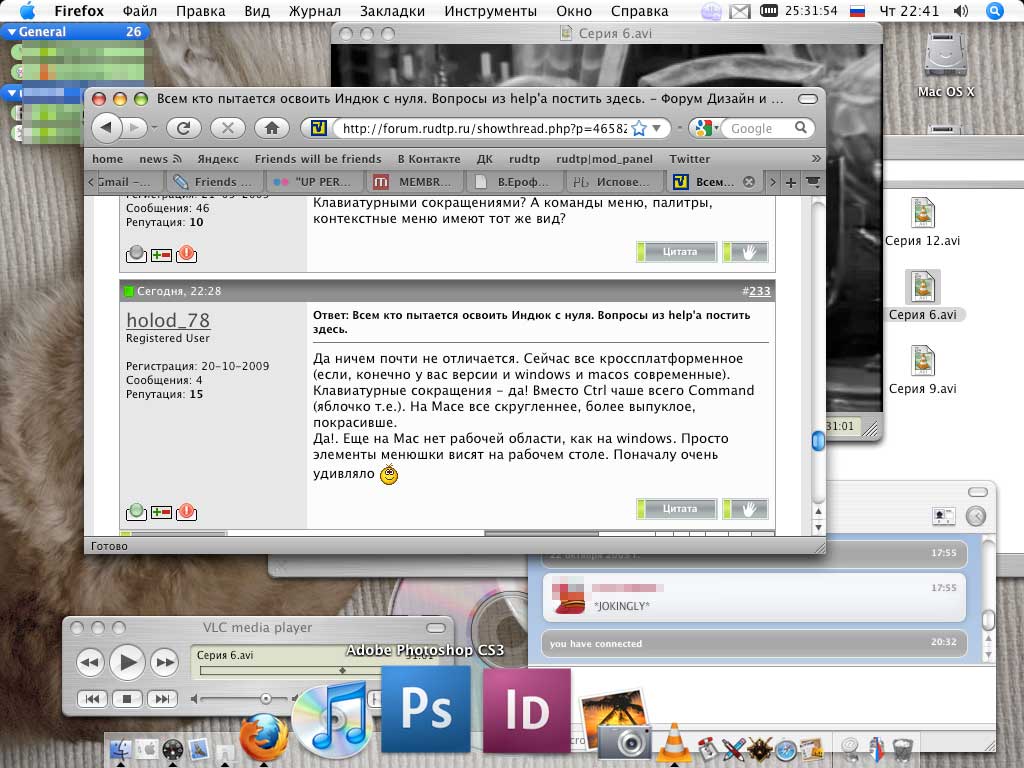This screenshot has width=1024, height=768.
Task: Start the search with the magnifier icon
Action: pyautogui.click(x=801, y=127)
